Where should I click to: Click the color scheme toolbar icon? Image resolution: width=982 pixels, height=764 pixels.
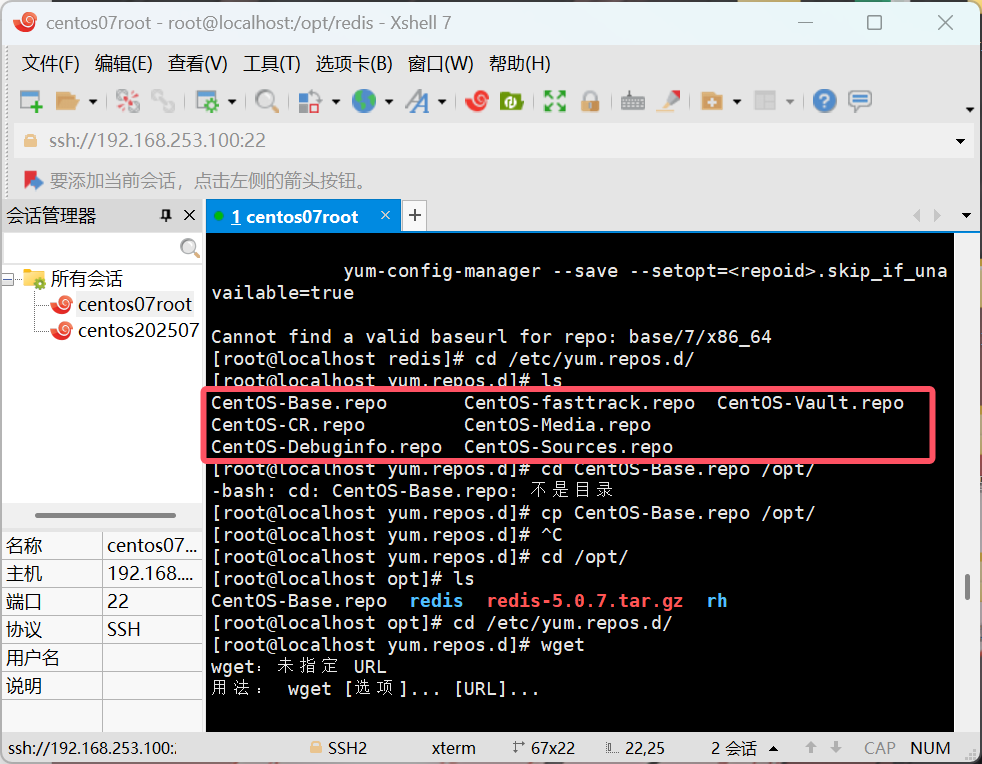[x=309, y=101]
